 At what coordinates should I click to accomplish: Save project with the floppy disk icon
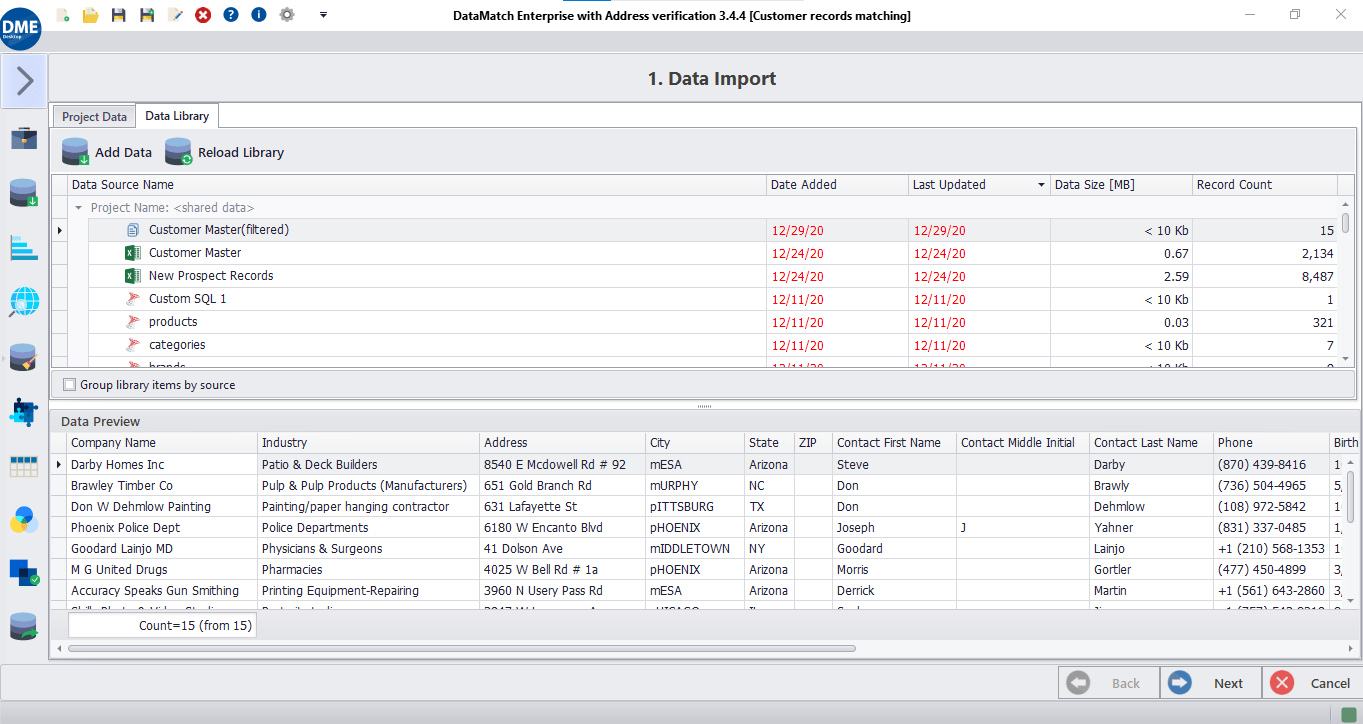pyautogui.click(x=119, y=15)
